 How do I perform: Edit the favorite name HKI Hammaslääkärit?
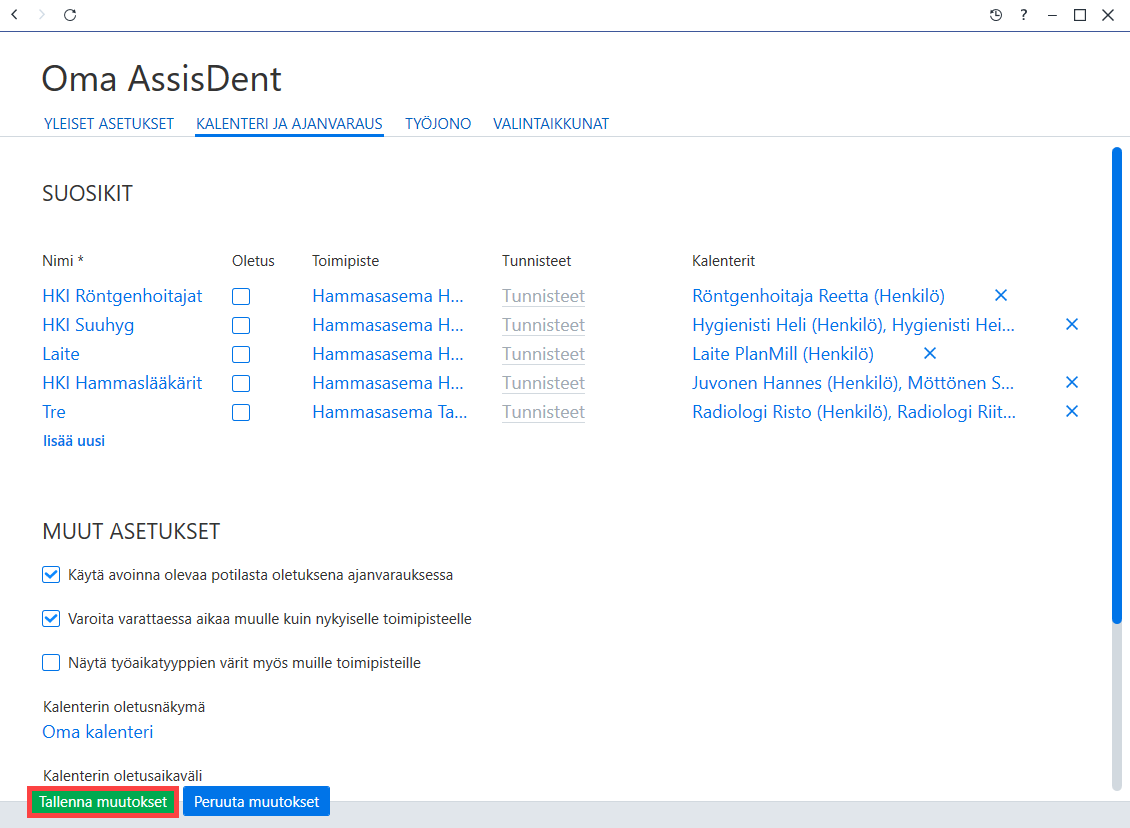[123, 383]
